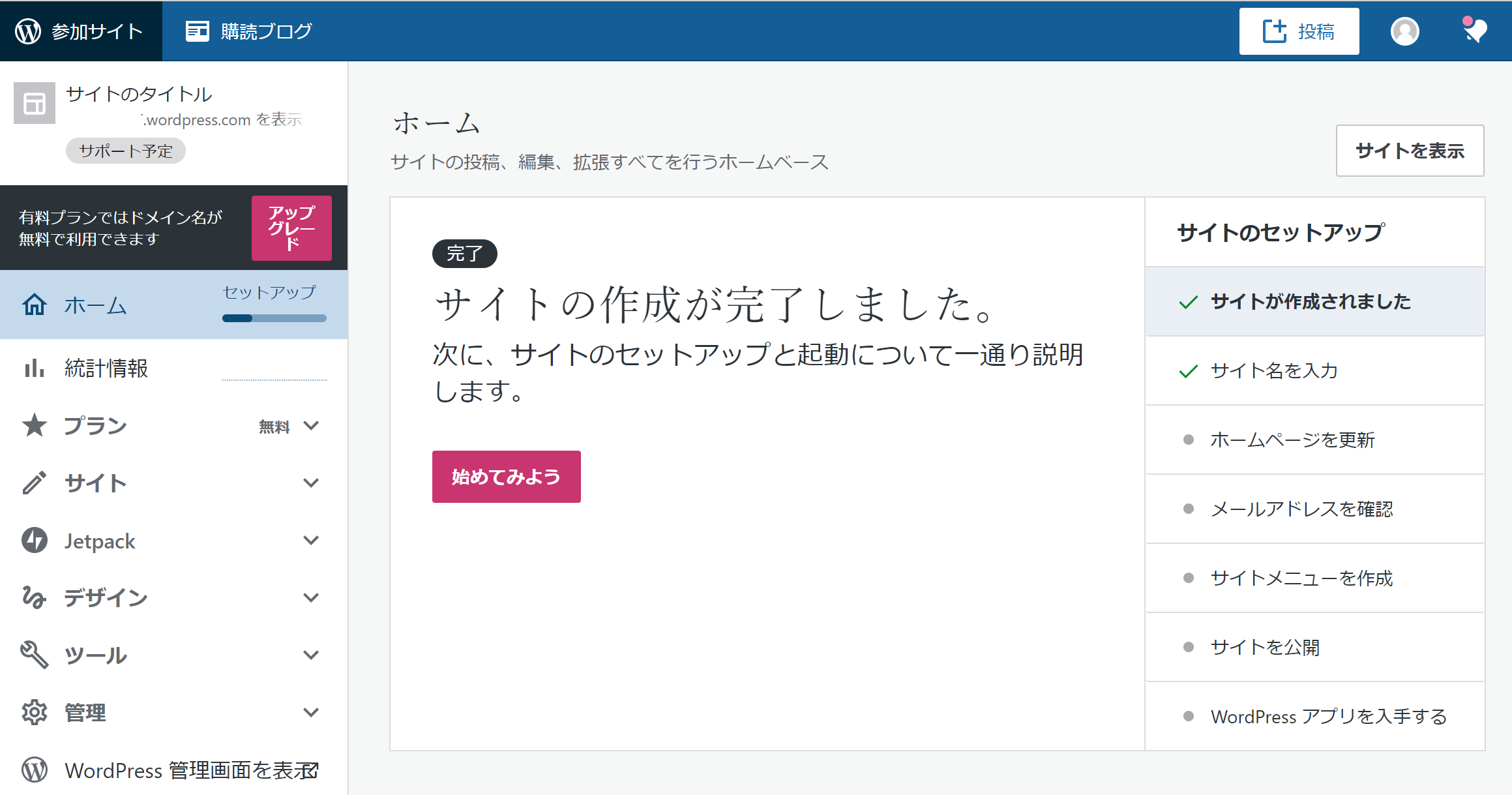Screen dimensions: 1512x795
Task: Open the ホーム sidebar menu item
Action: [x=95, y=305]
